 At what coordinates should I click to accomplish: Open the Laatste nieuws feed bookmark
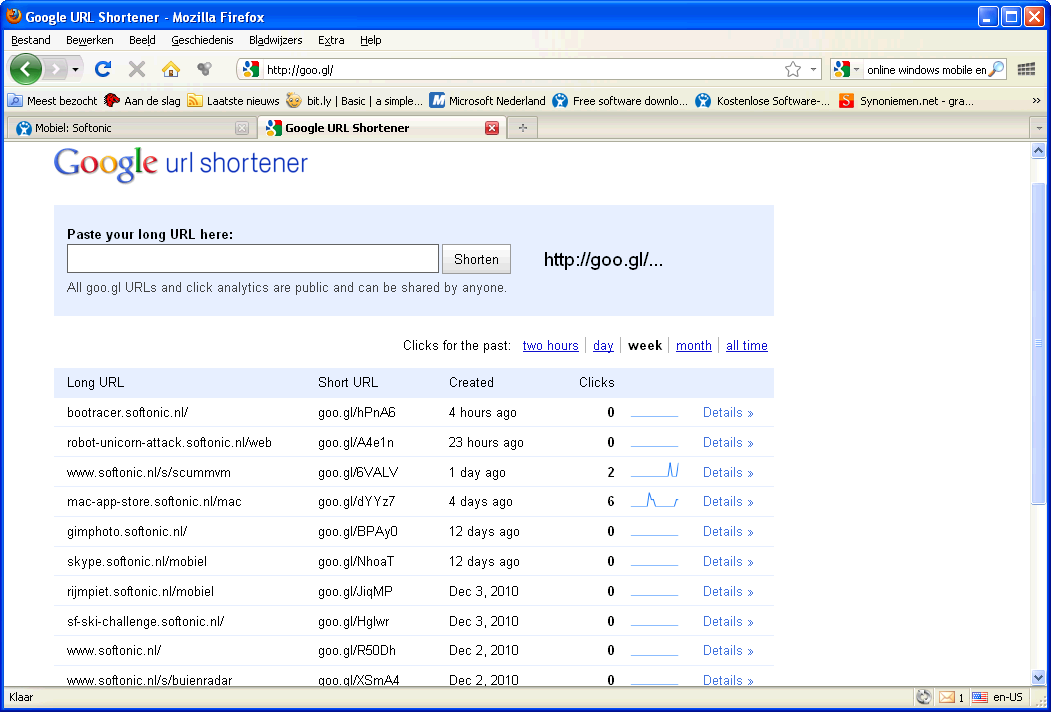click(233, 101)
